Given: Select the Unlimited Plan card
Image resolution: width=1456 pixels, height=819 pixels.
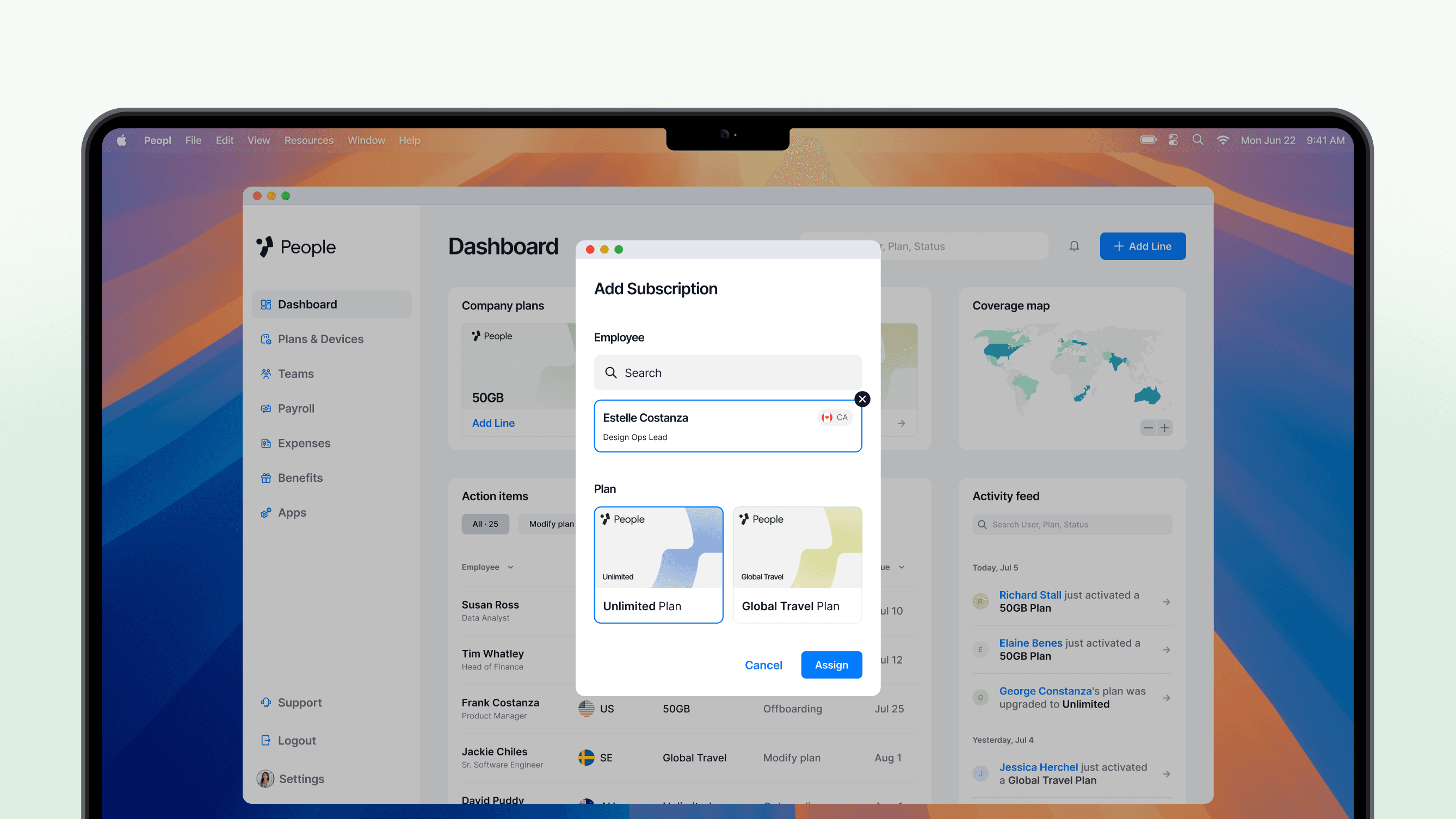Looking at the screenshot, I should pyautogui.click(x=658, y=565).
